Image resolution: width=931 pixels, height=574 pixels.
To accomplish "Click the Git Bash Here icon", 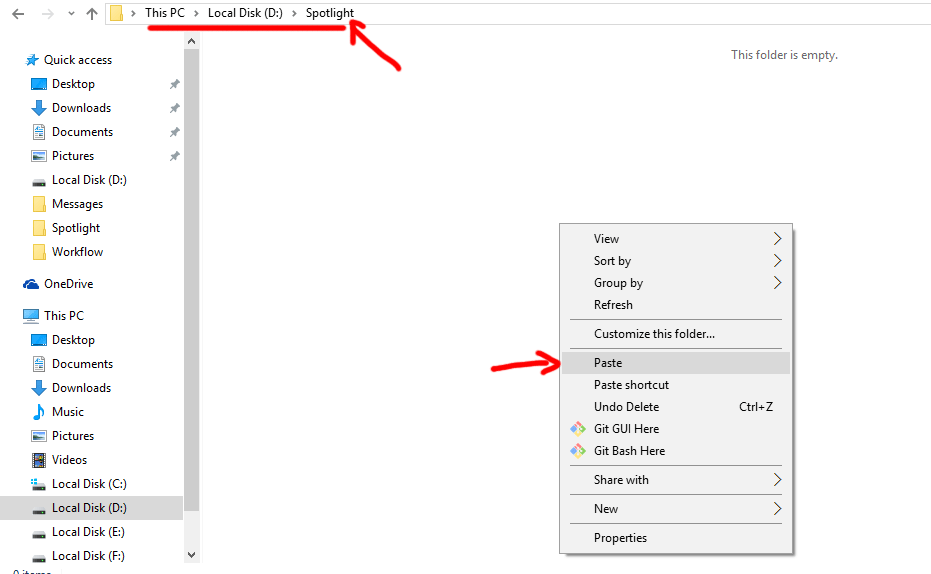I will click(578, 451).
